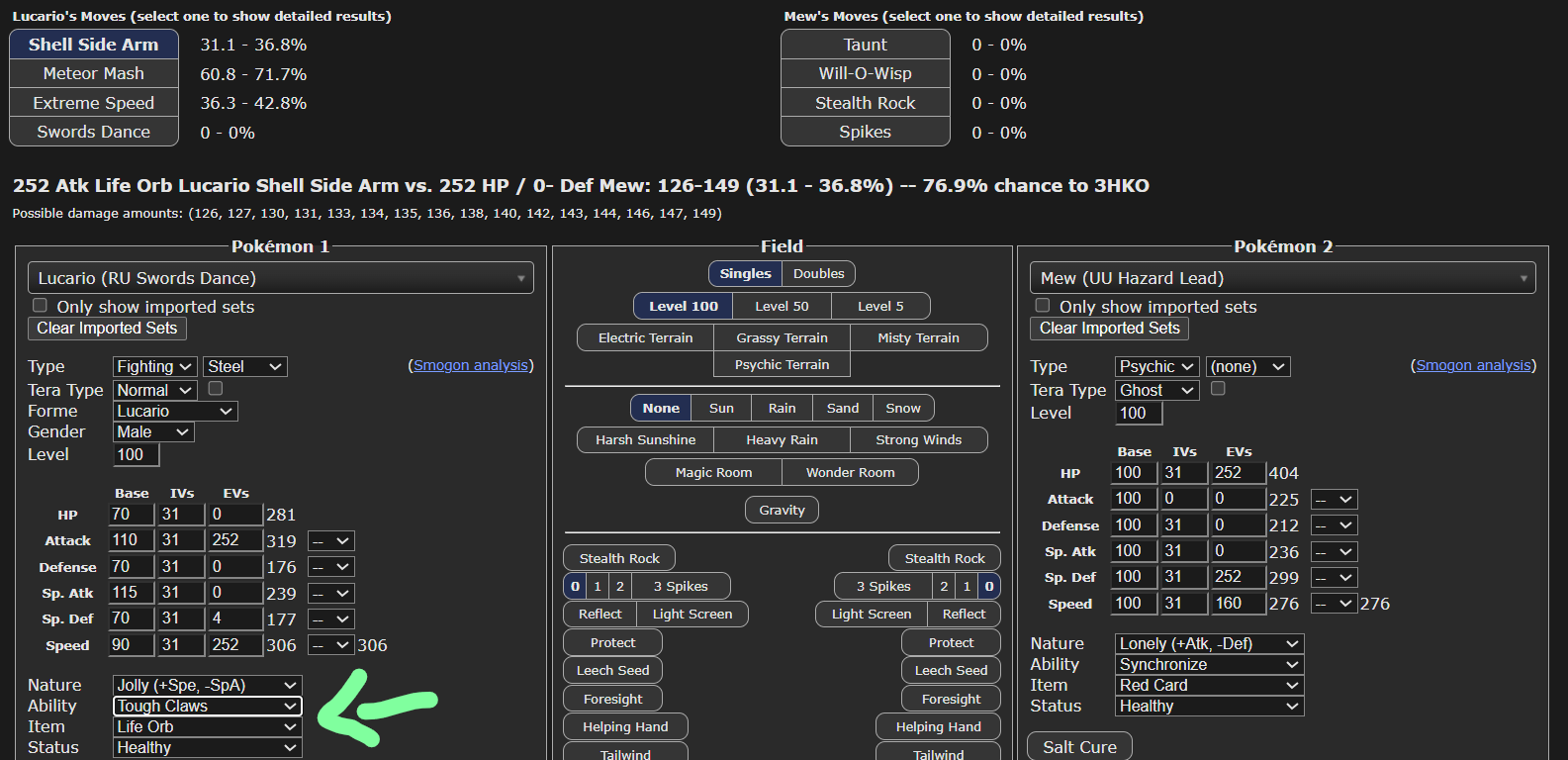Select Mew's Stealth Rock move
This screenshot has height=760, width=1568.
865,103
